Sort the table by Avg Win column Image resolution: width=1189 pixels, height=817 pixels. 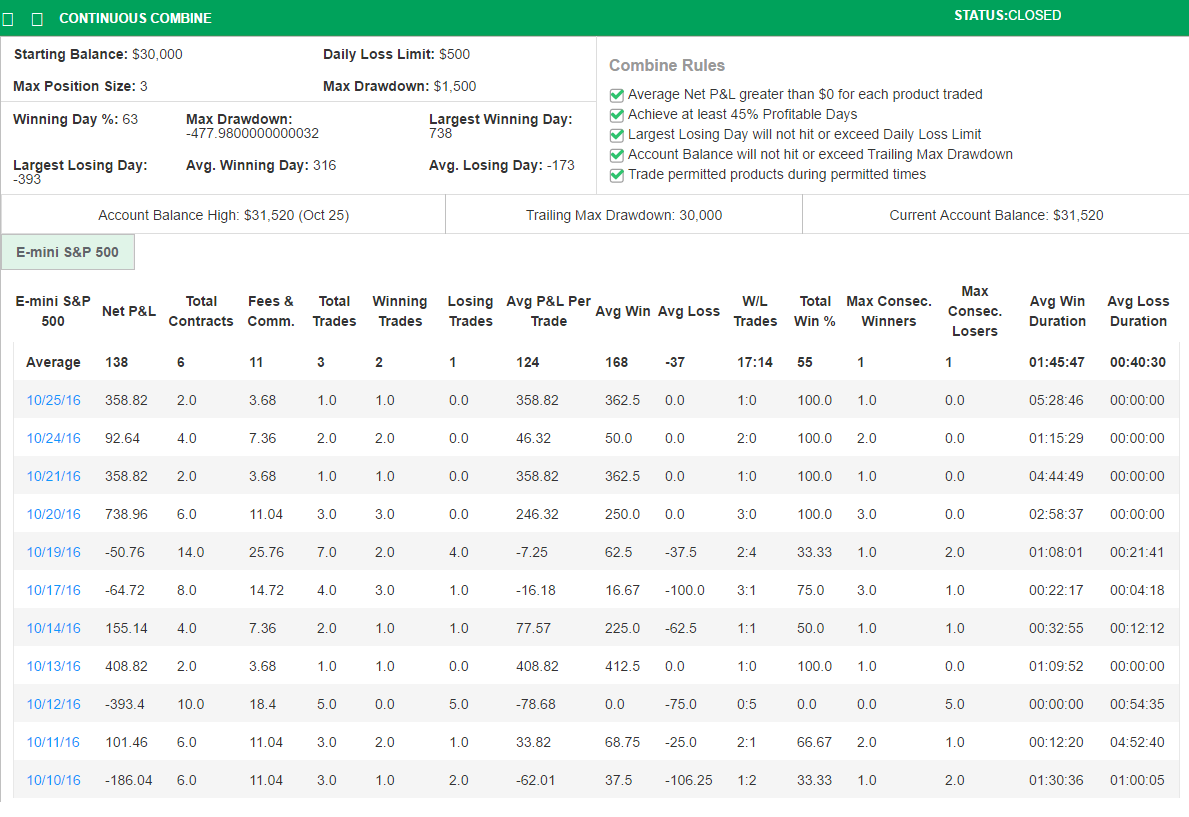coord(623,310)
